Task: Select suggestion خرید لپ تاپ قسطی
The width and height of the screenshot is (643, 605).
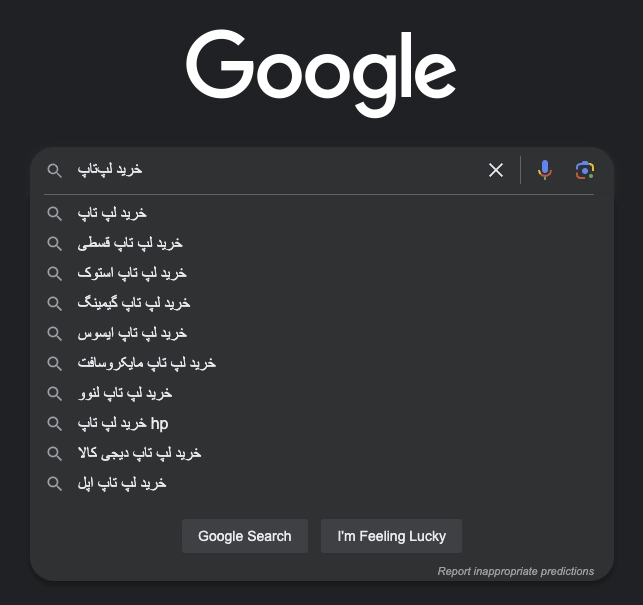Action: tap(320, 243)
